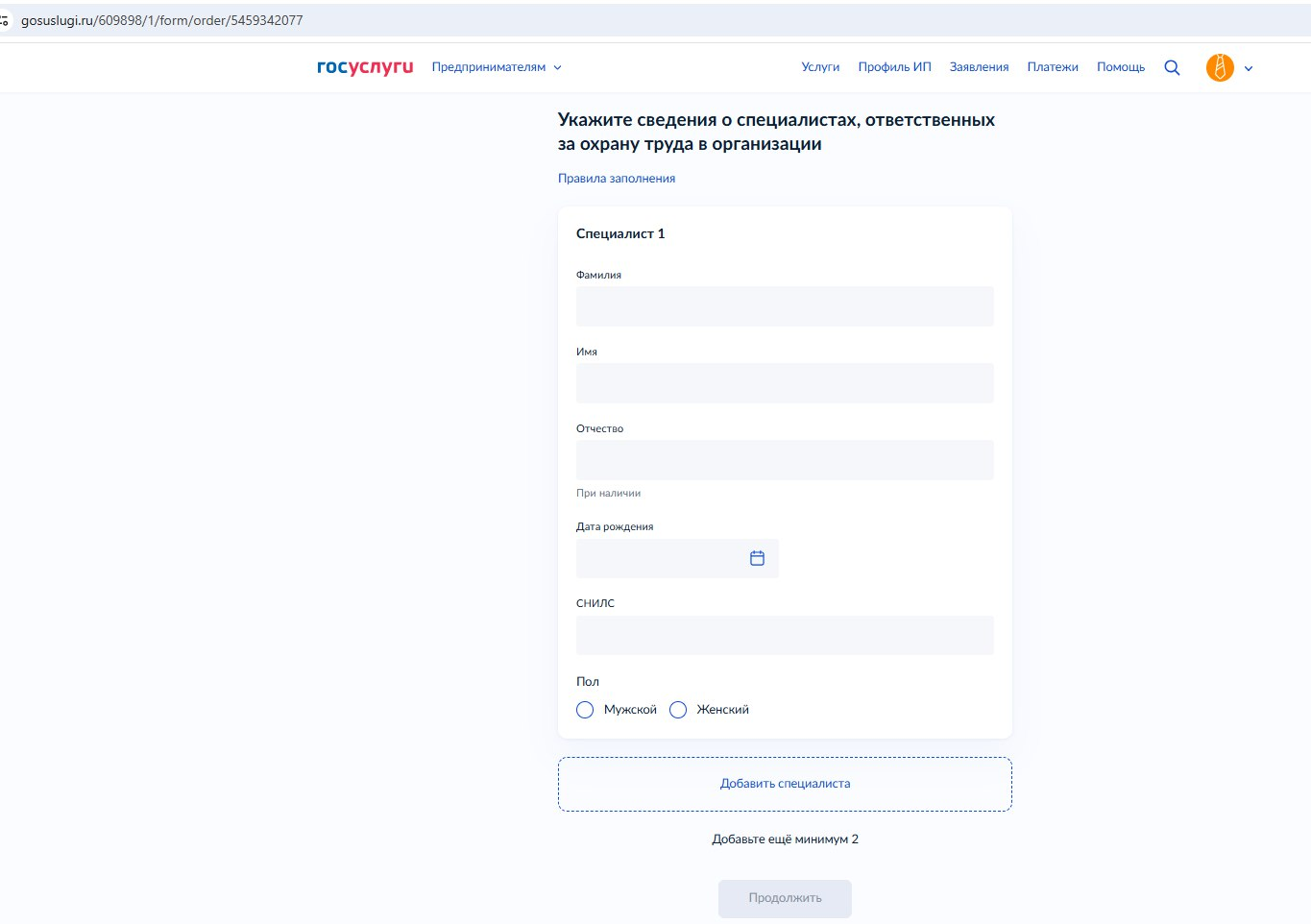Image resolution: width=1311 pixels, height=924 pixels.
Task: Select the Женский radio button
Action: click(678, 710)
